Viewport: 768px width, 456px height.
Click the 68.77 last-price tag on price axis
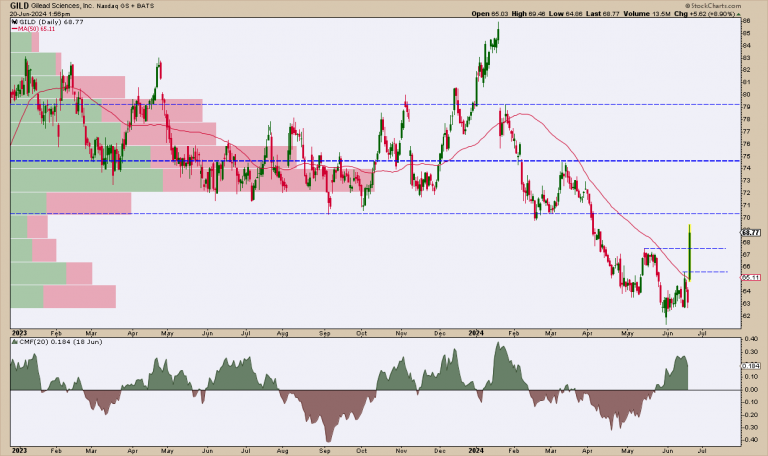[750, 233]
